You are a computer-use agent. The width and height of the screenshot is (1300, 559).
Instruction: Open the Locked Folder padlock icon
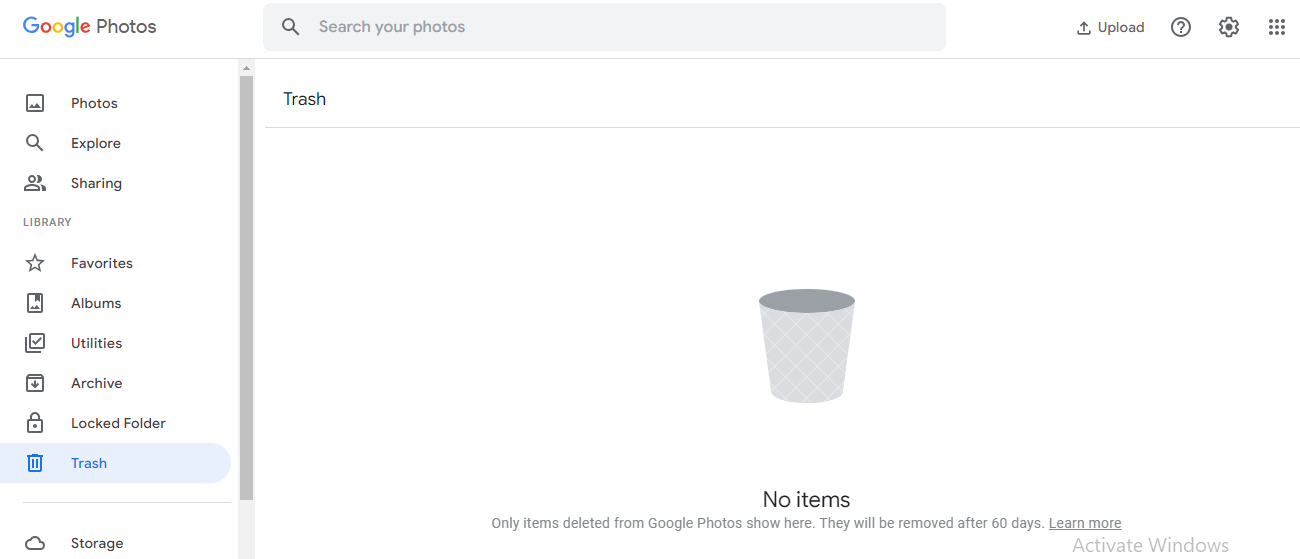click(x=35, y=423)
